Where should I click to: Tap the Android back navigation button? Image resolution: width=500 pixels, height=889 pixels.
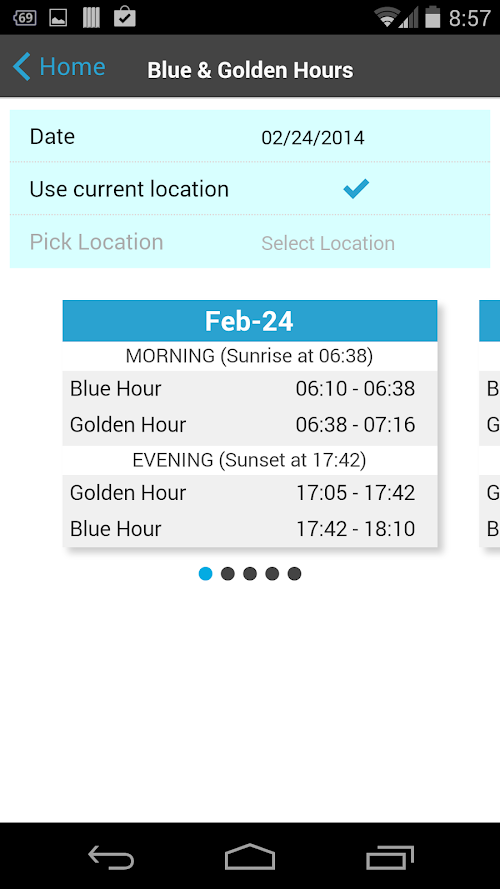(111, 857)
